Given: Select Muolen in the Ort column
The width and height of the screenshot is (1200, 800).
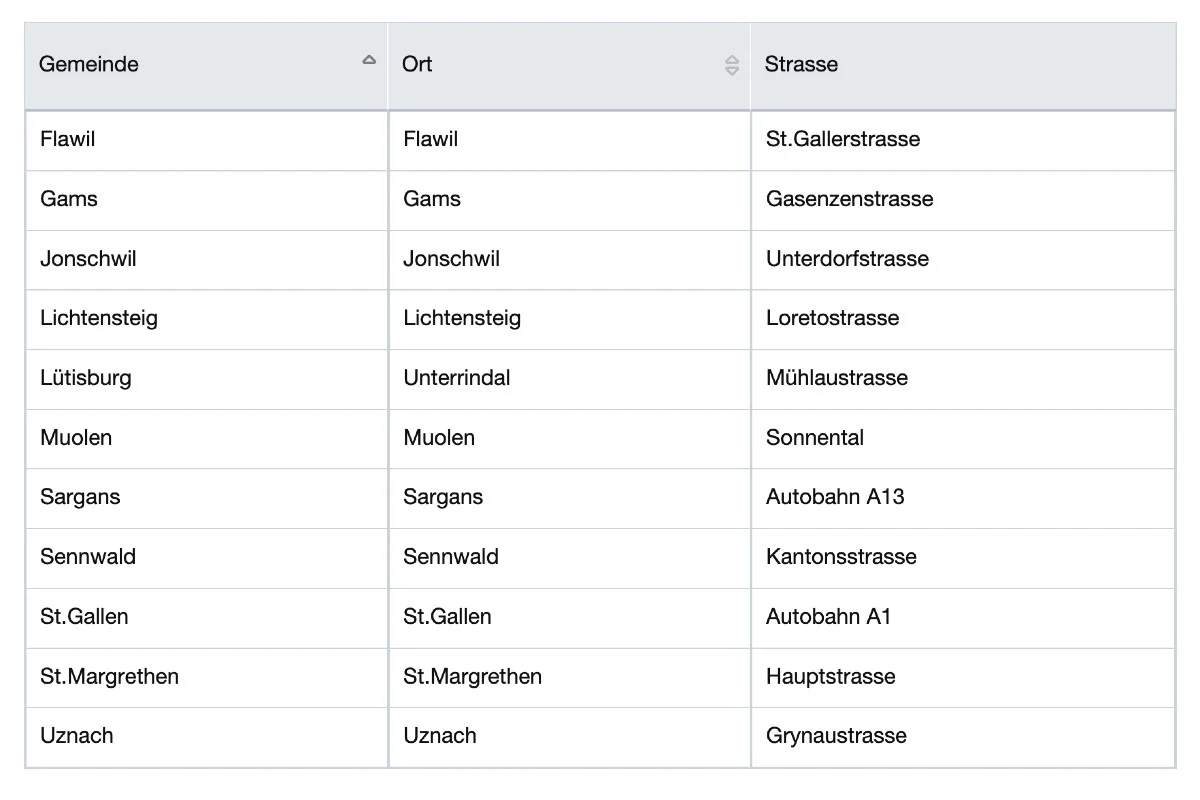Looking at the screenshot, I should [569, 439].
